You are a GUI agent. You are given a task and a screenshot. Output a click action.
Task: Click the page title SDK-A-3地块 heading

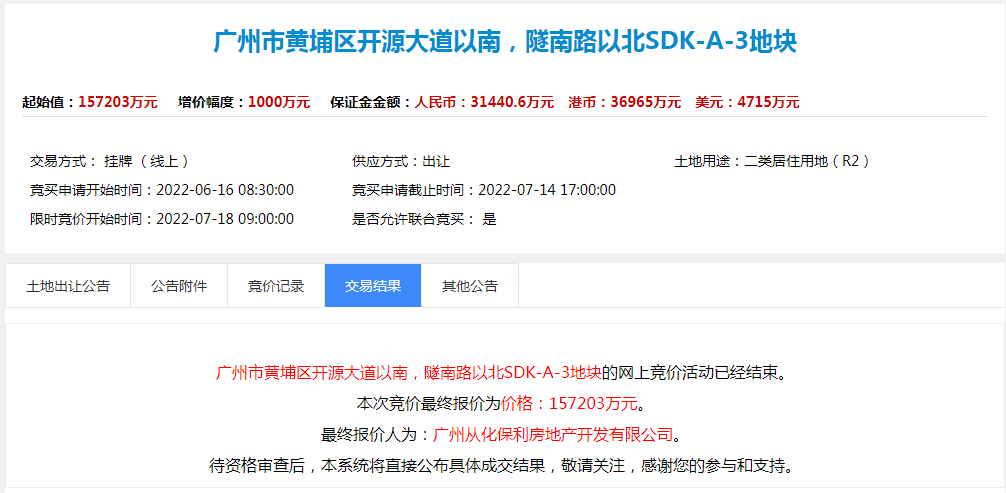[x=505, y=42]
